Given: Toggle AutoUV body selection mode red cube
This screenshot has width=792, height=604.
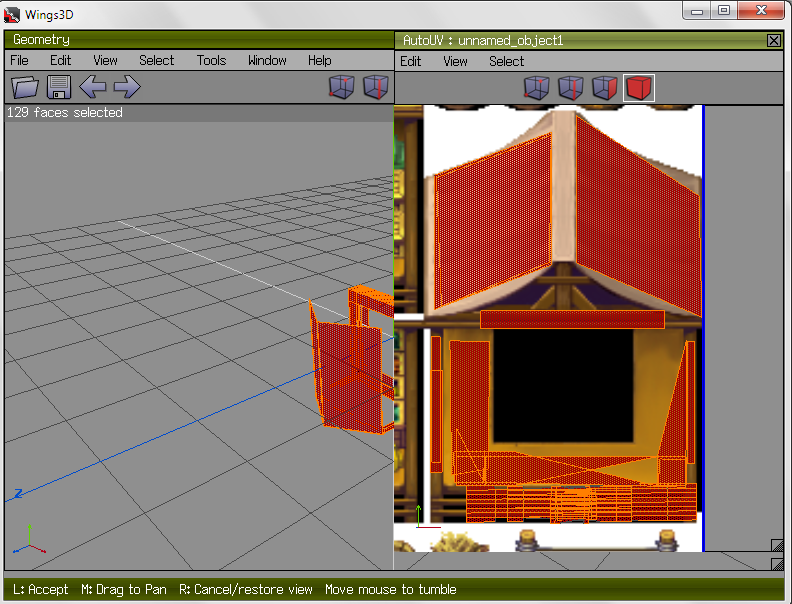Looking at the screenshot, I should pyautogui.click(x=638, y=88).
